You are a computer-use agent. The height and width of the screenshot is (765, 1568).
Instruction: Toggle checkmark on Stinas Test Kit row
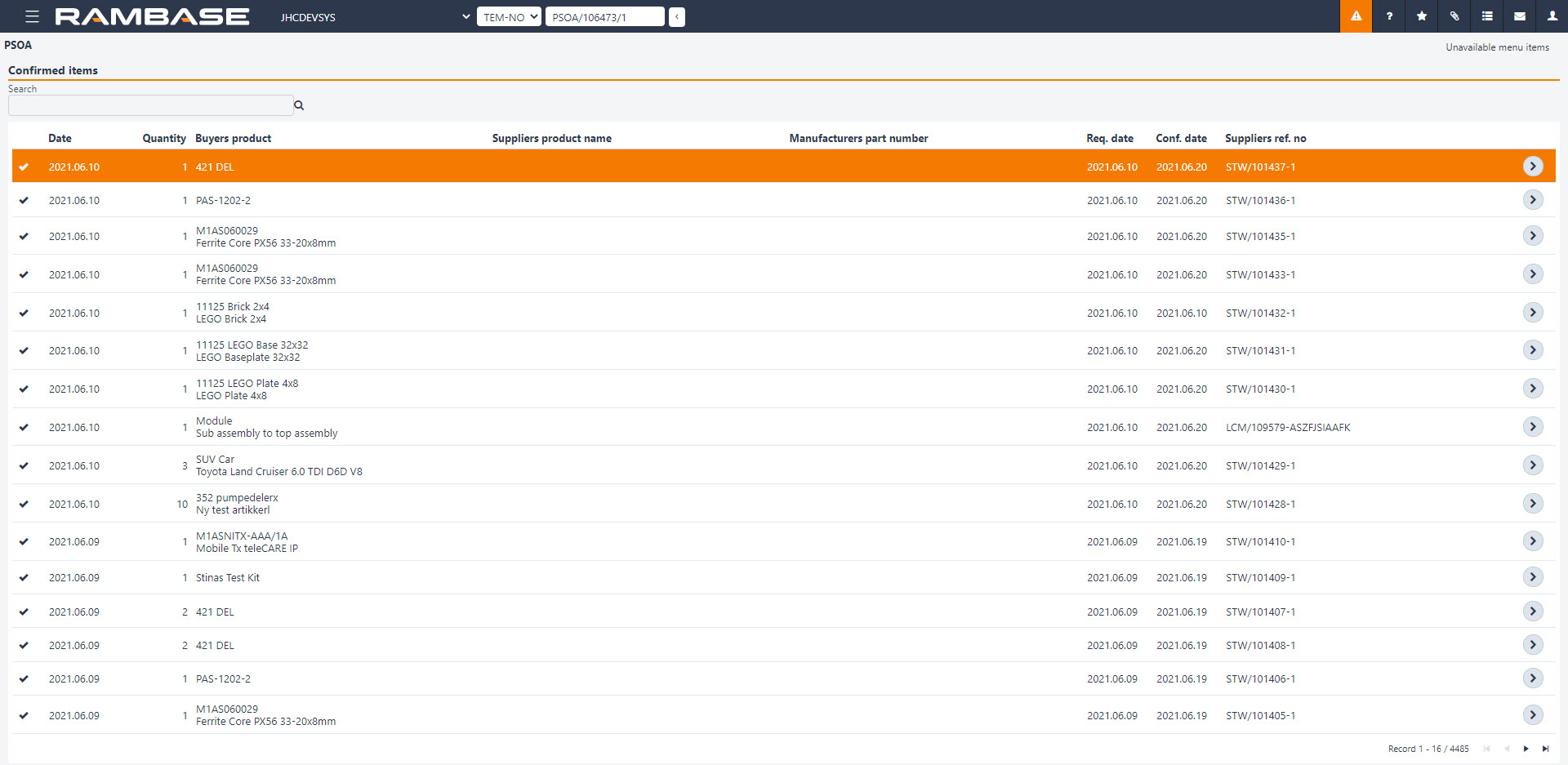(x=24, y=578)
